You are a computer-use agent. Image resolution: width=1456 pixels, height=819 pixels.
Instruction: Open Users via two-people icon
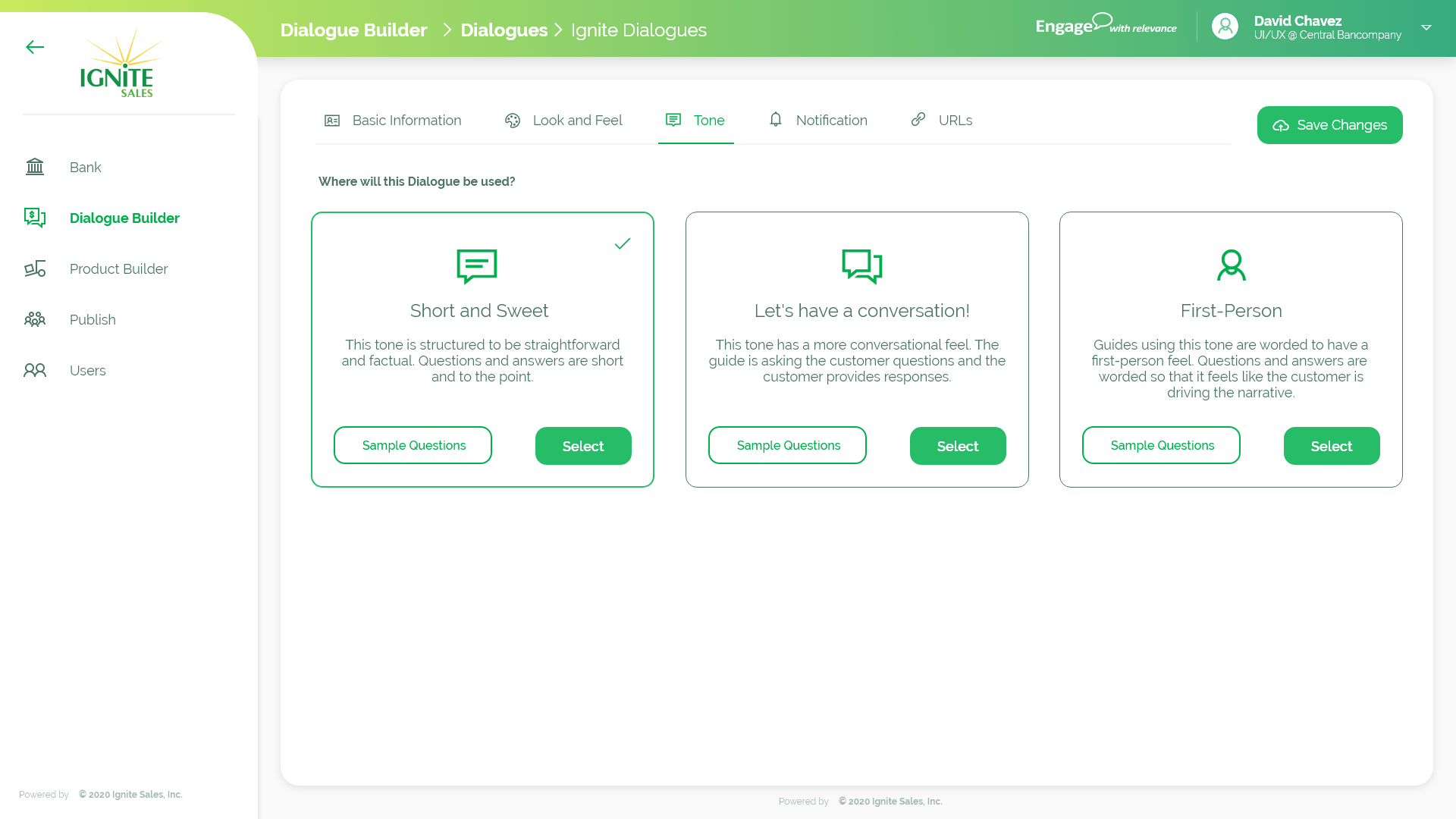click(35, 370)
